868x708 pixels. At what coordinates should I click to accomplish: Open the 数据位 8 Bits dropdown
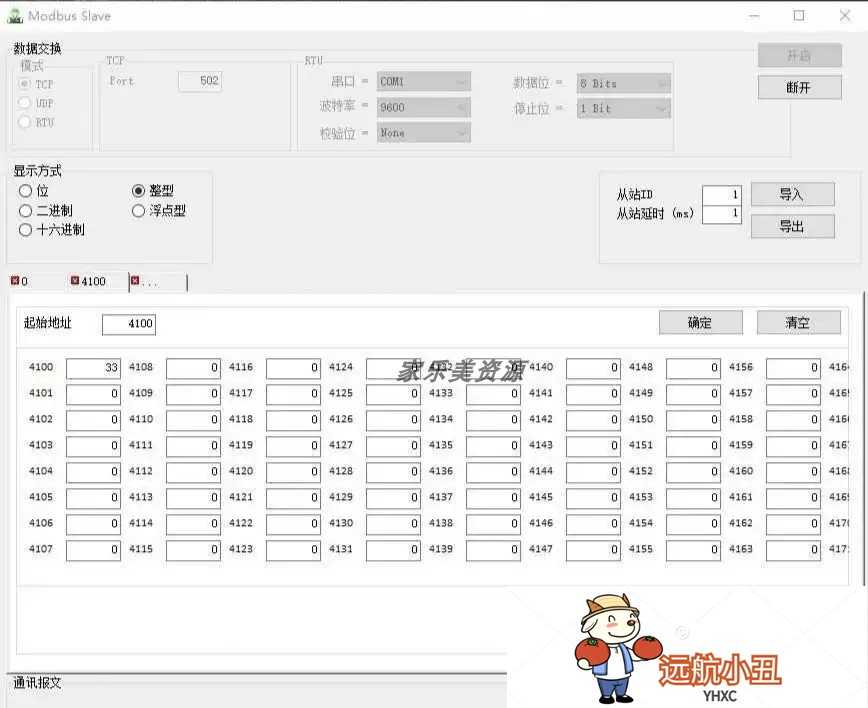click(623, 84)
